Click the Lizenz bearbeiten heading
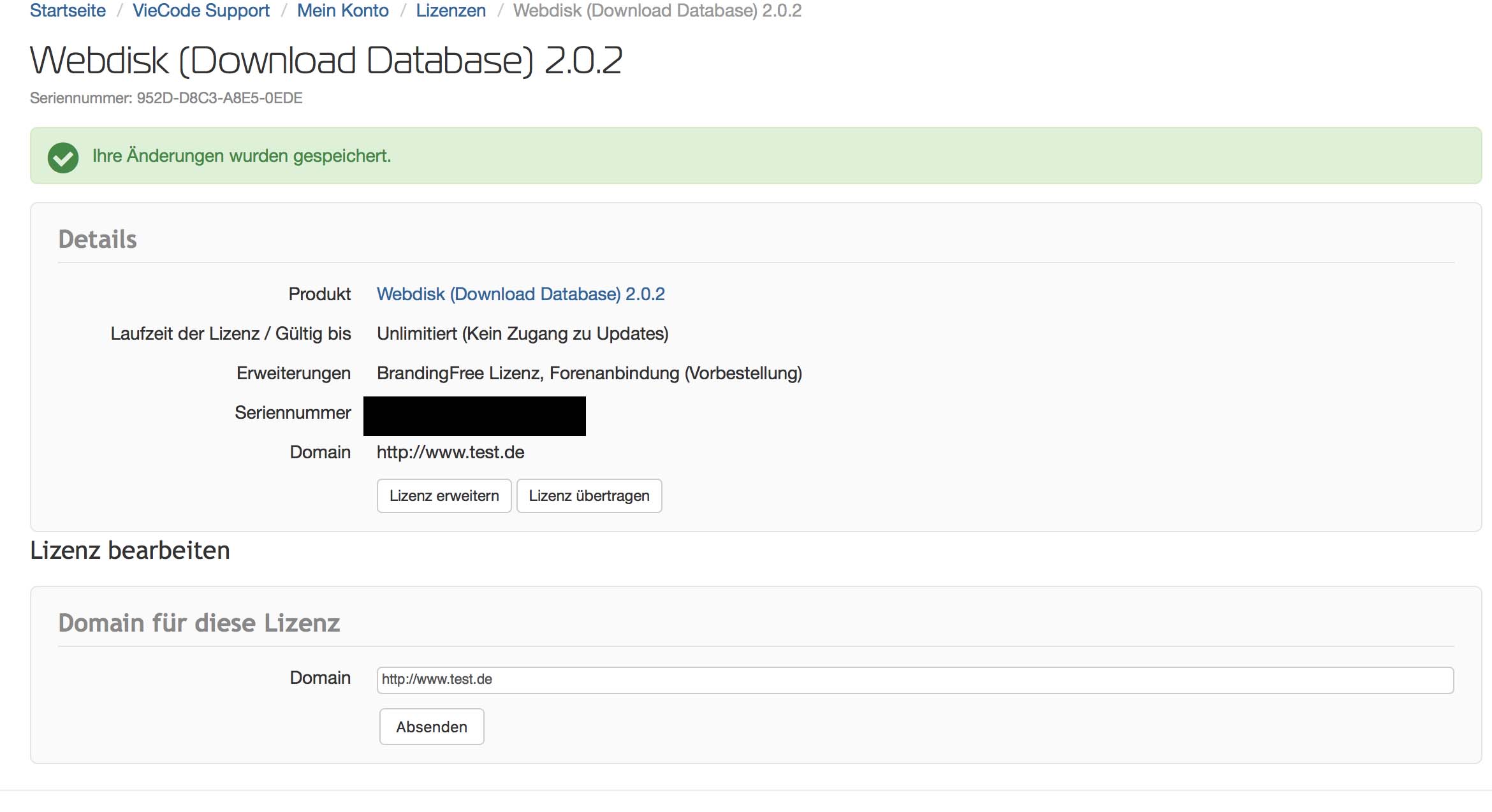The height and width of the screenshot is (812, 1492). coord(130,551)
